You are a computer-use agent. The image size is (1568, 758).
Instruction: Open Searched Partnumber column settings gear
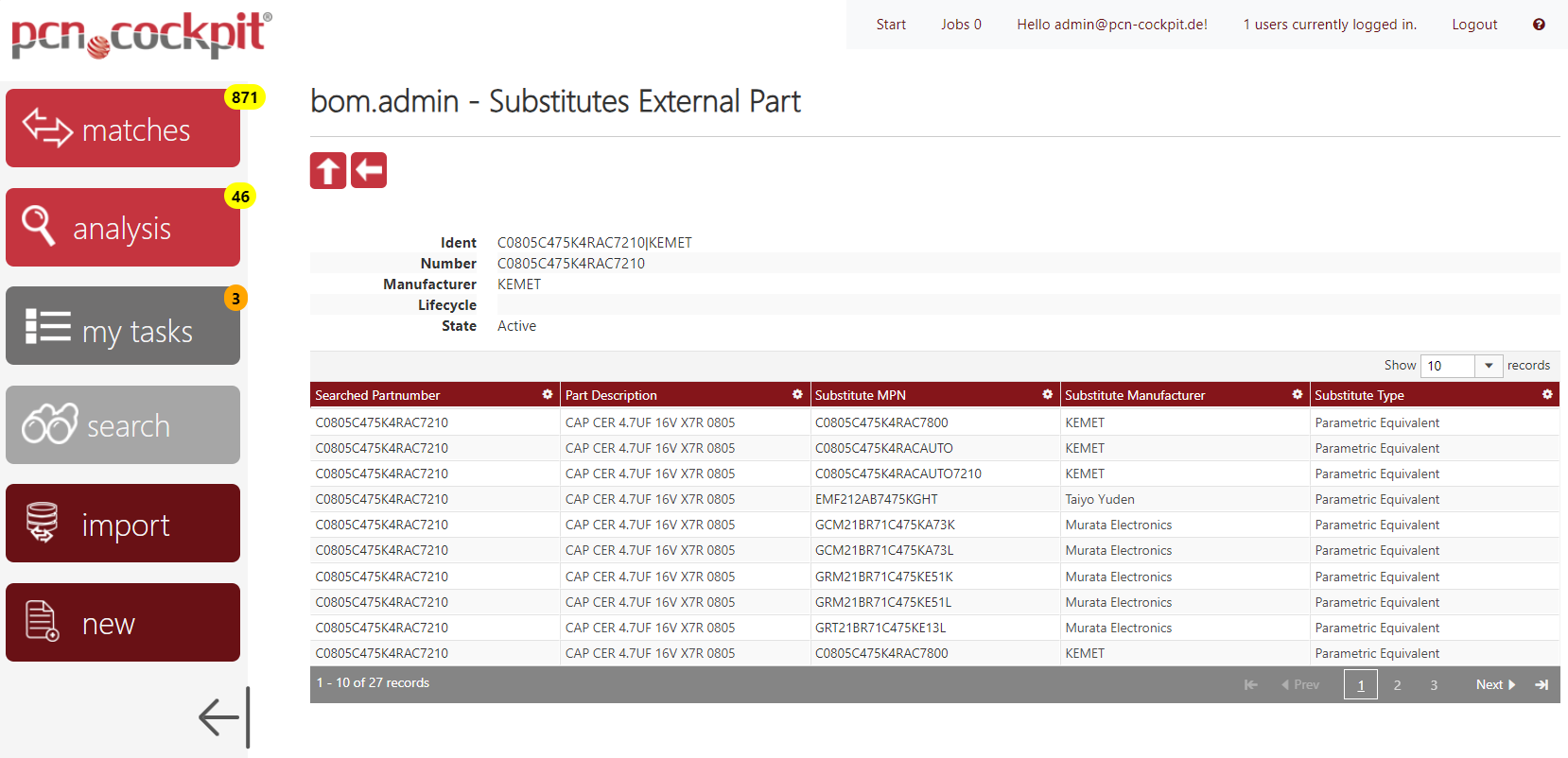point(547,394)
